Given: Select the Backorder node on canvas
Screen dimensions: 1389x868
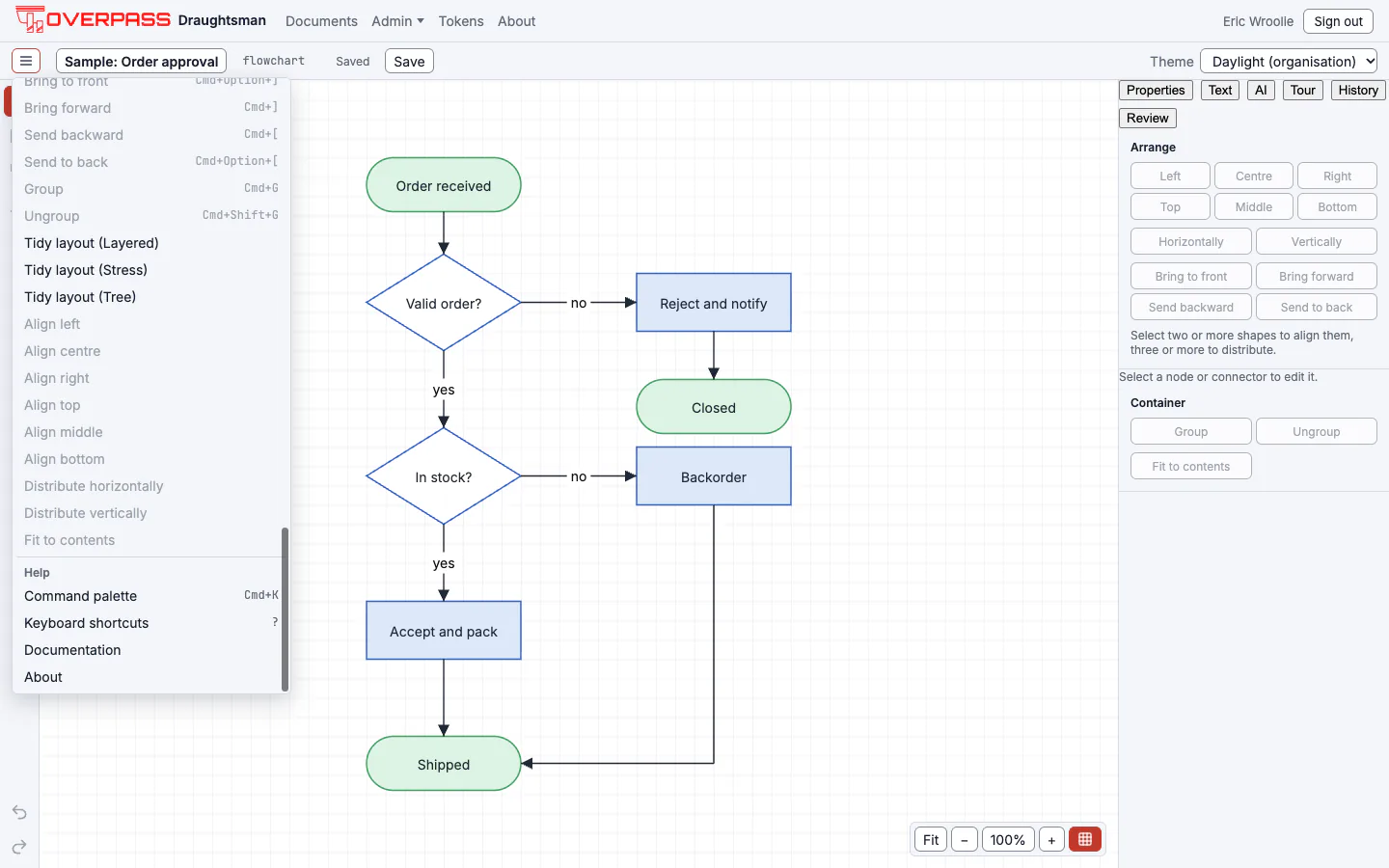Looking at the screenshot, I should tap(714, 476).
